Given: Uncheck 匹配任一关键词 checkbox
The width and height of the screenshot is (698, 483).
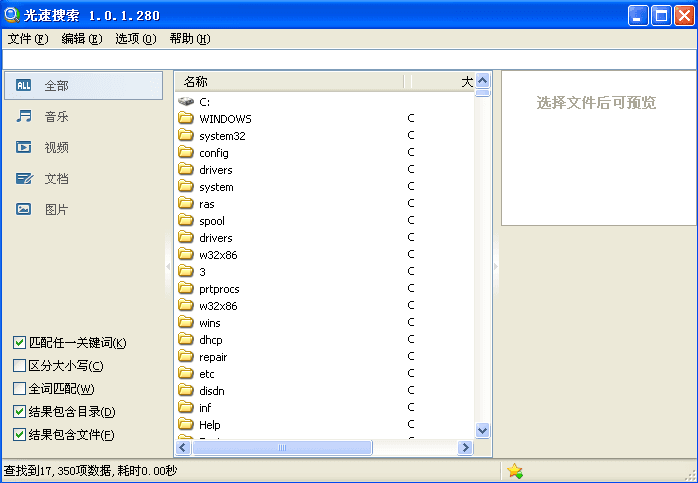Looking at the screenshot, I should (20, 343).
